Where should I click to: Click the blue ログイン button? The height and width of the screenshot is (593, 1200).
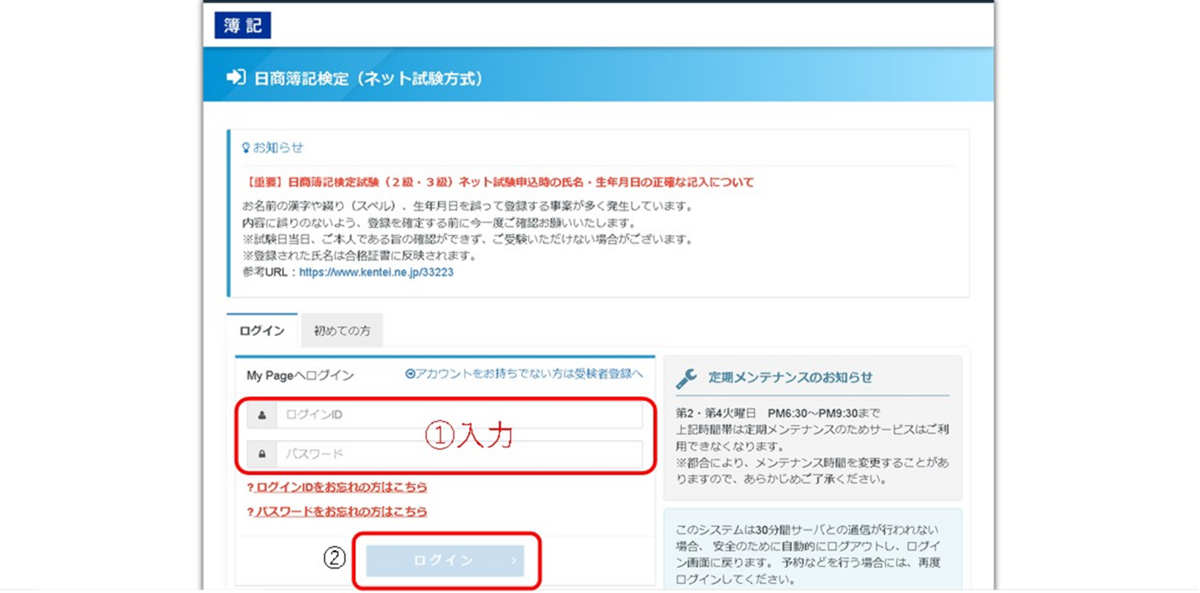coord(444,561)
